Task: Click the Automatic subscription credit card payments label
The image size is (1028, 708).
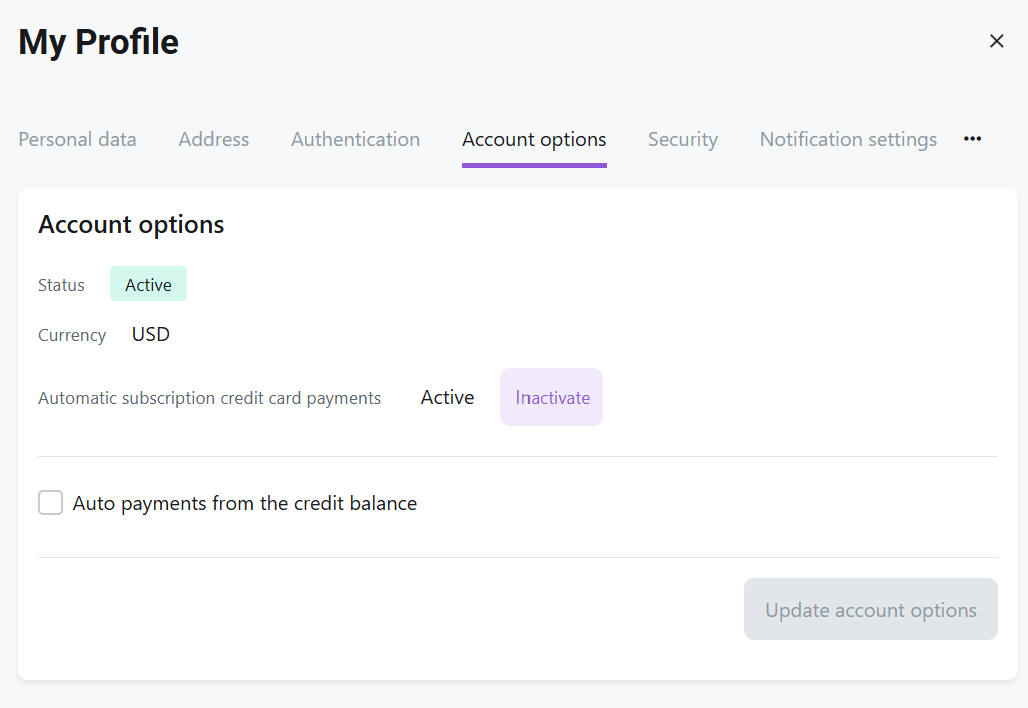Action: point(209,398)
